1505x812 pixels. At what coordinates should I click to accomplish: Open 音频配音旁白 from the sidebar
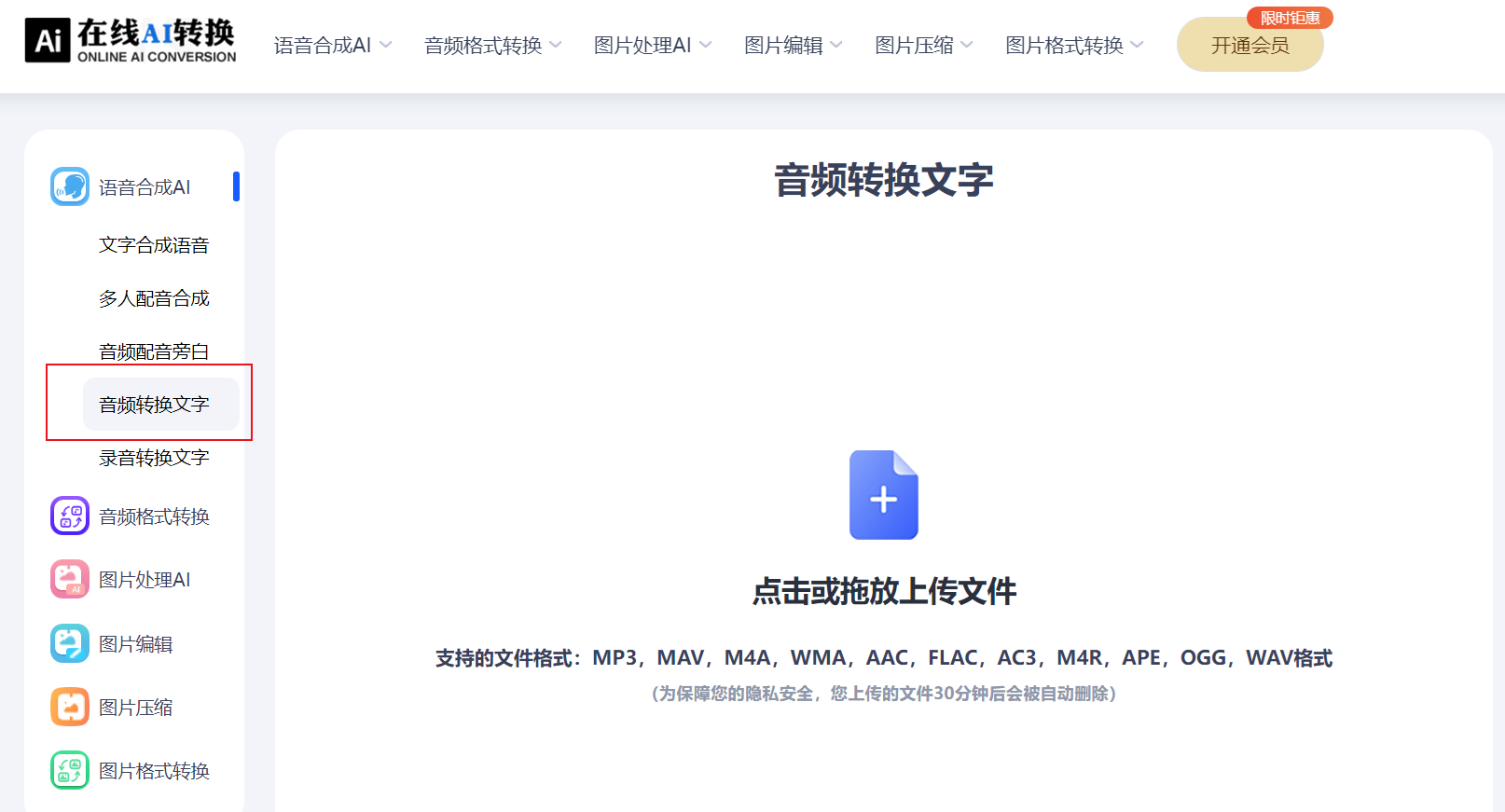(154, 351)
